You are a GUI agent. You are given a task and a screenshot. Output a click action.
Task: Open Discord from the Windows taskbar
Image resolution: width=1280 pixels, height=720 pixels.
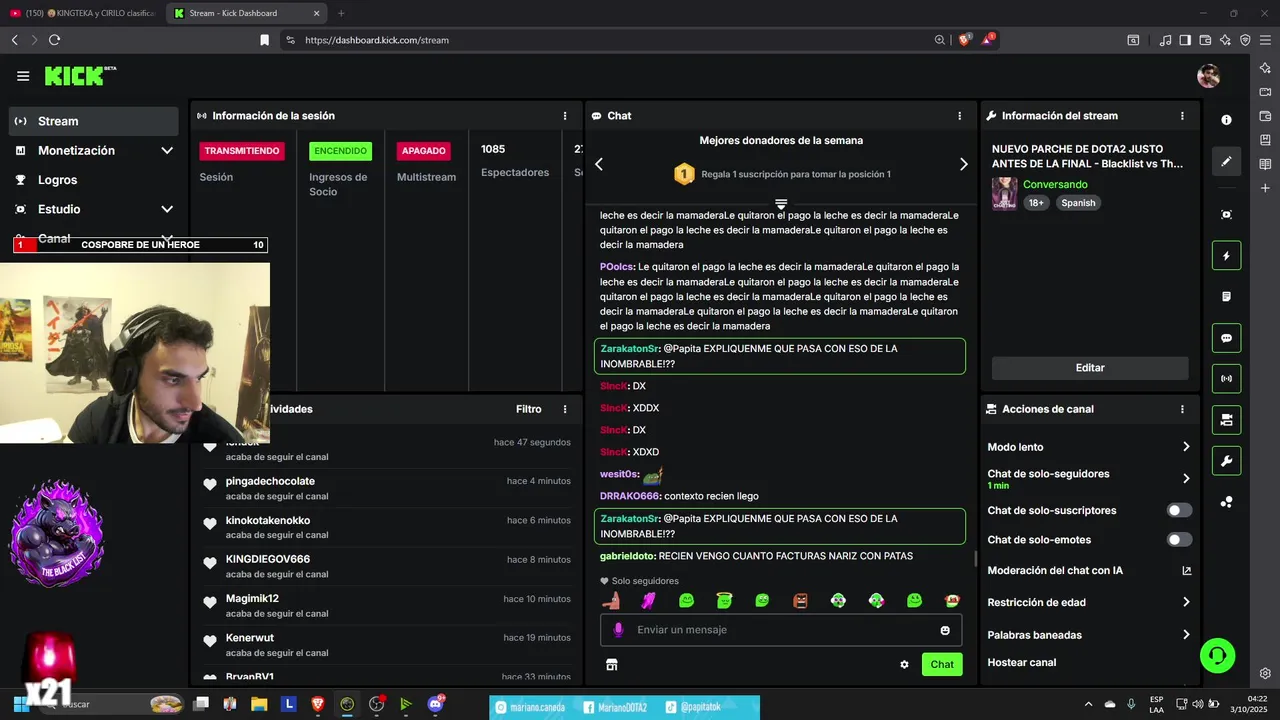click(x=435, y=704)
